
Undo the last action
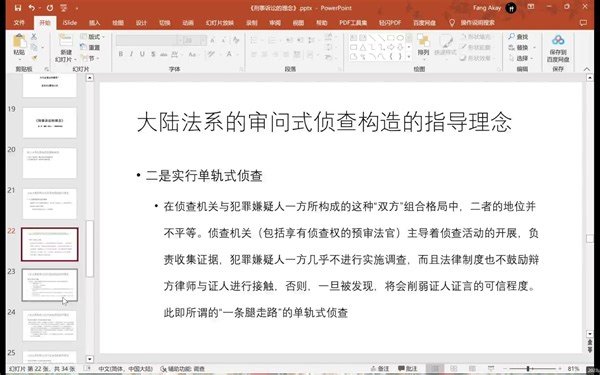[31, 8]
